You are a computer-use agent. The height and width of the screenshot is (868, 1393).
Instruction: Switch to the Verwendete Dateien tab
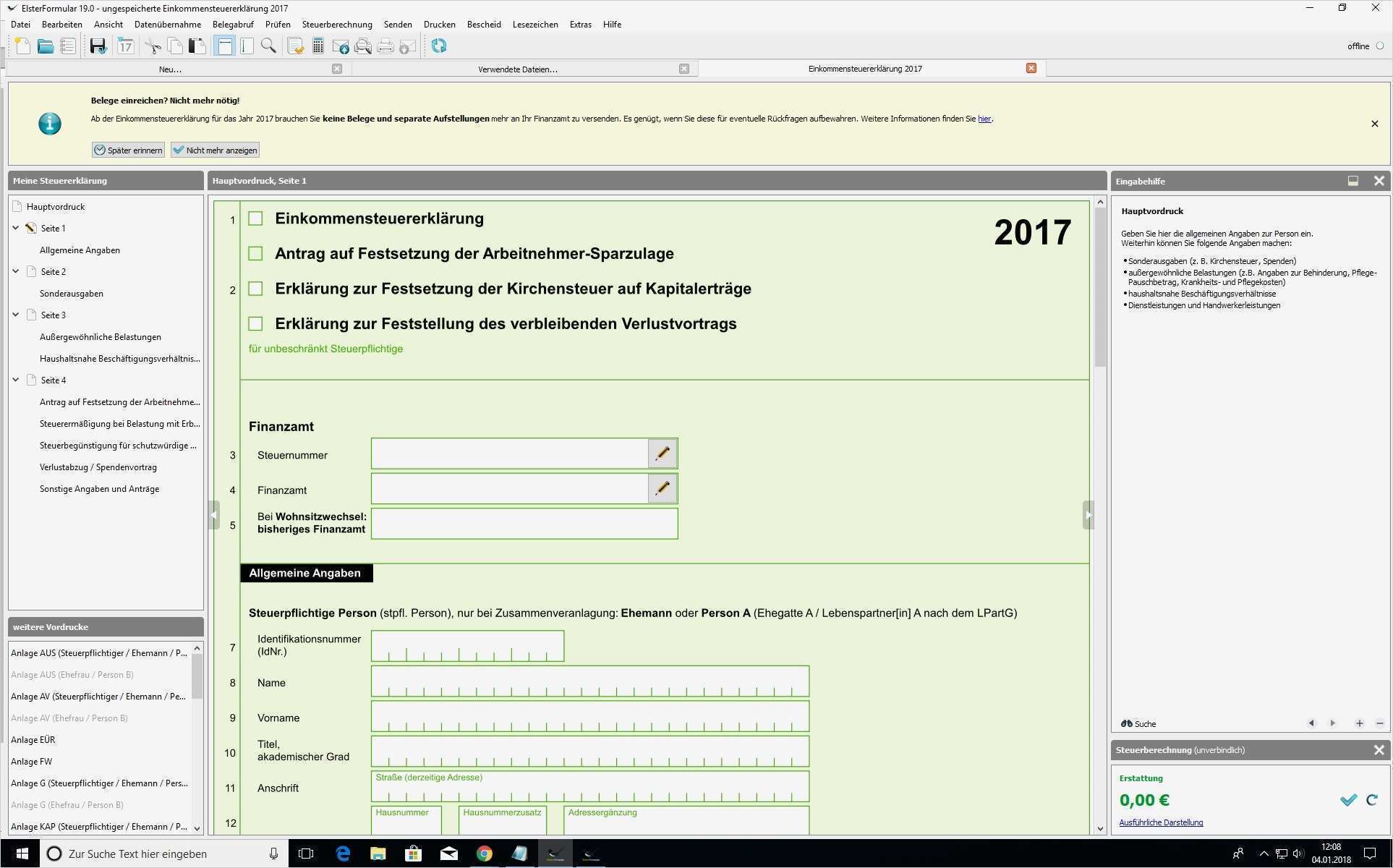point(517,69)
